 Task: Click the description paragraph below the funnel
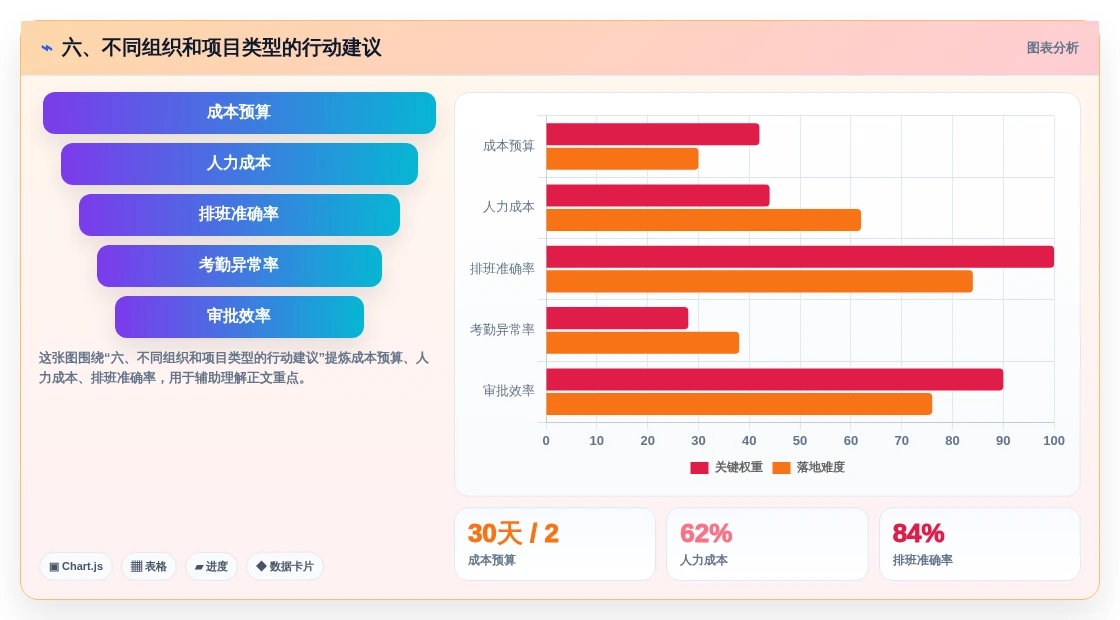(234, 368)
